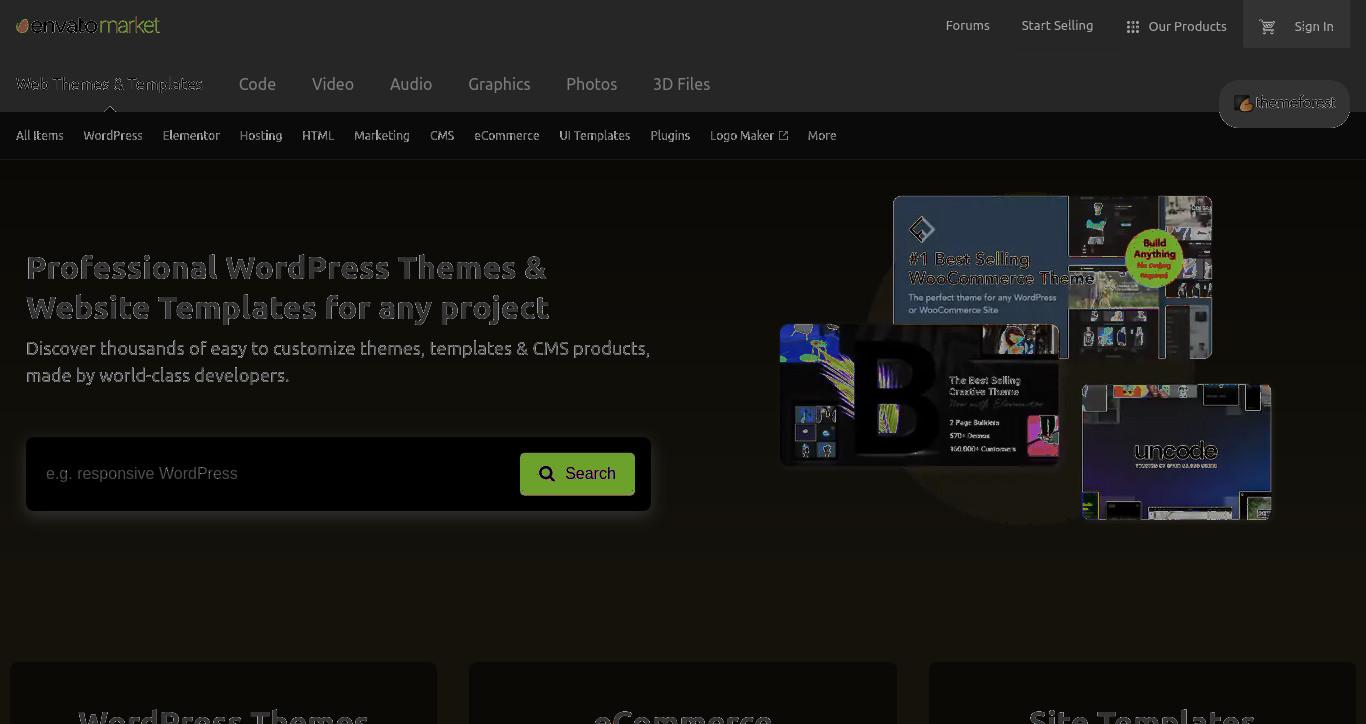Focus the theme search input field
This screenshot has width=1366, height=724.
tap(273, 474)
